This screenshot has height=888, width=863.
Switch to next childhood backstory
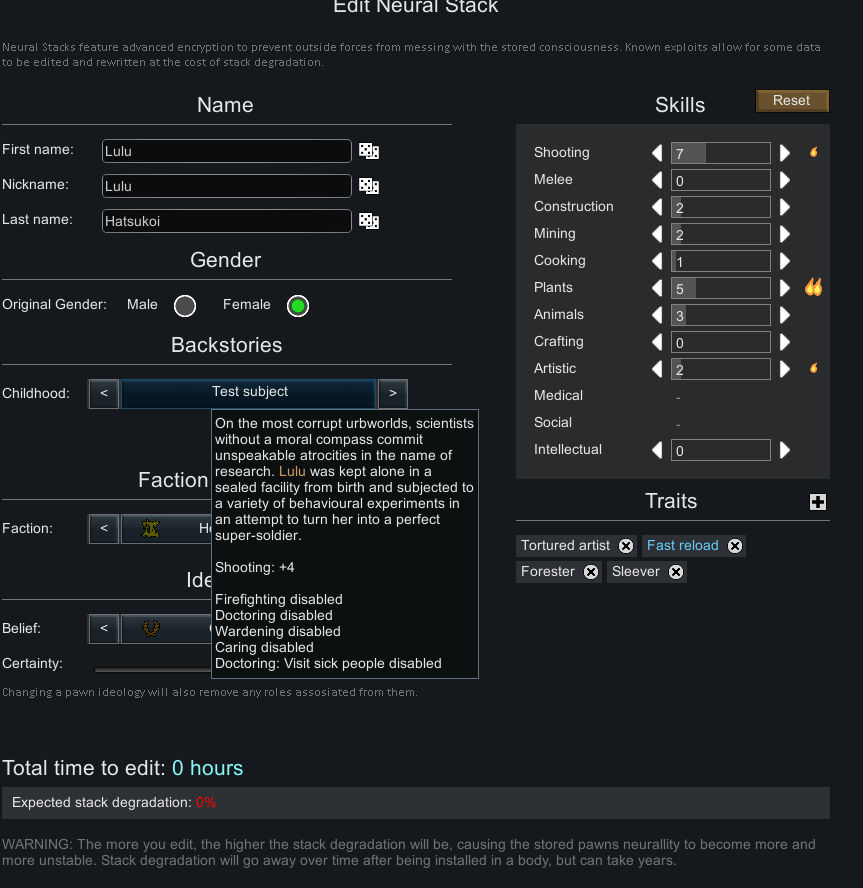393,394
